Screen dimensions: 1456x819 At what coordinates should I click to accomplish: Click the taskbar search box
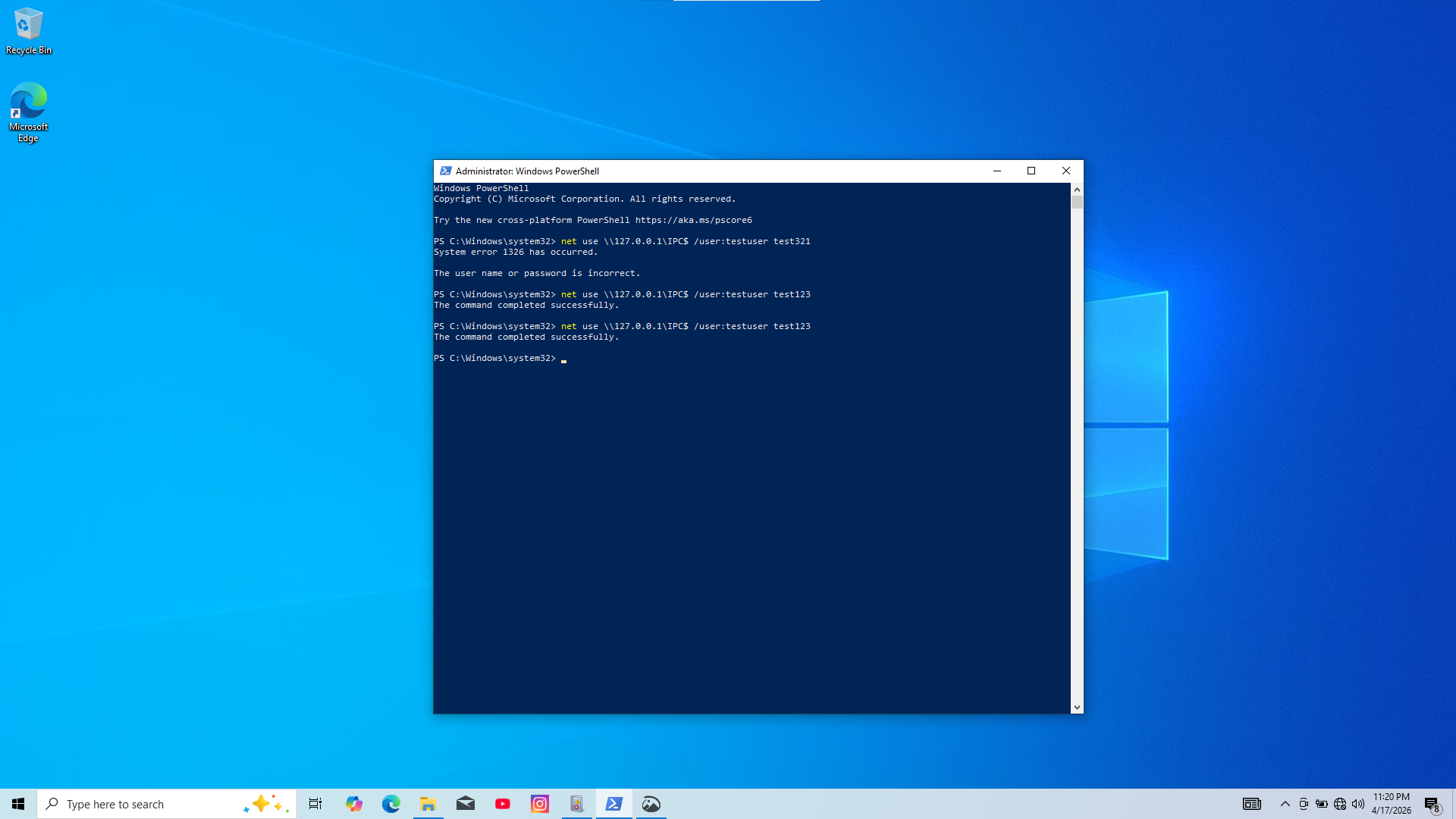coord(167,804)
